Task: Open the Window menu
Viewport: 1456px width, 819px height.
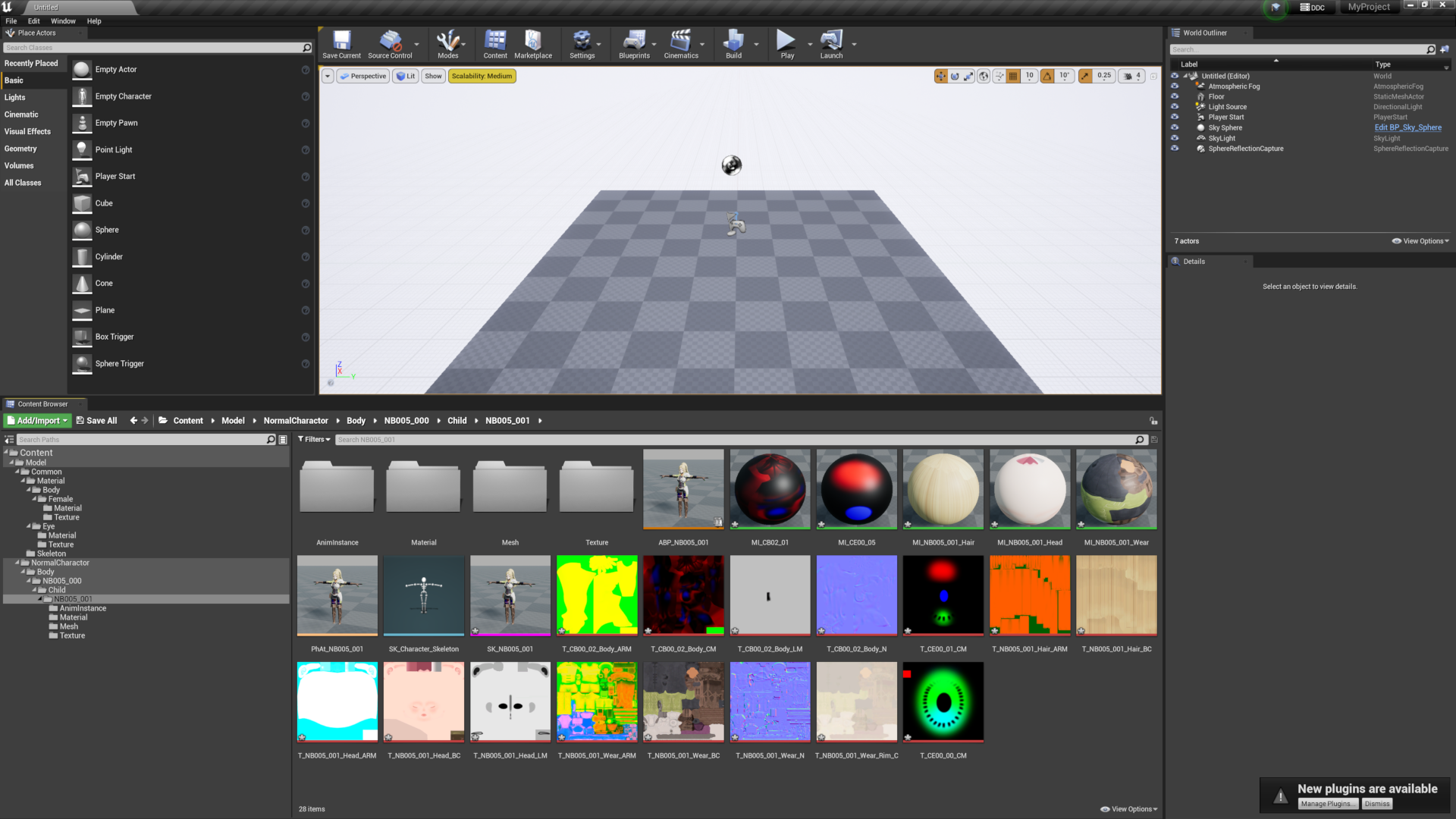Action: tap(63, 21)
